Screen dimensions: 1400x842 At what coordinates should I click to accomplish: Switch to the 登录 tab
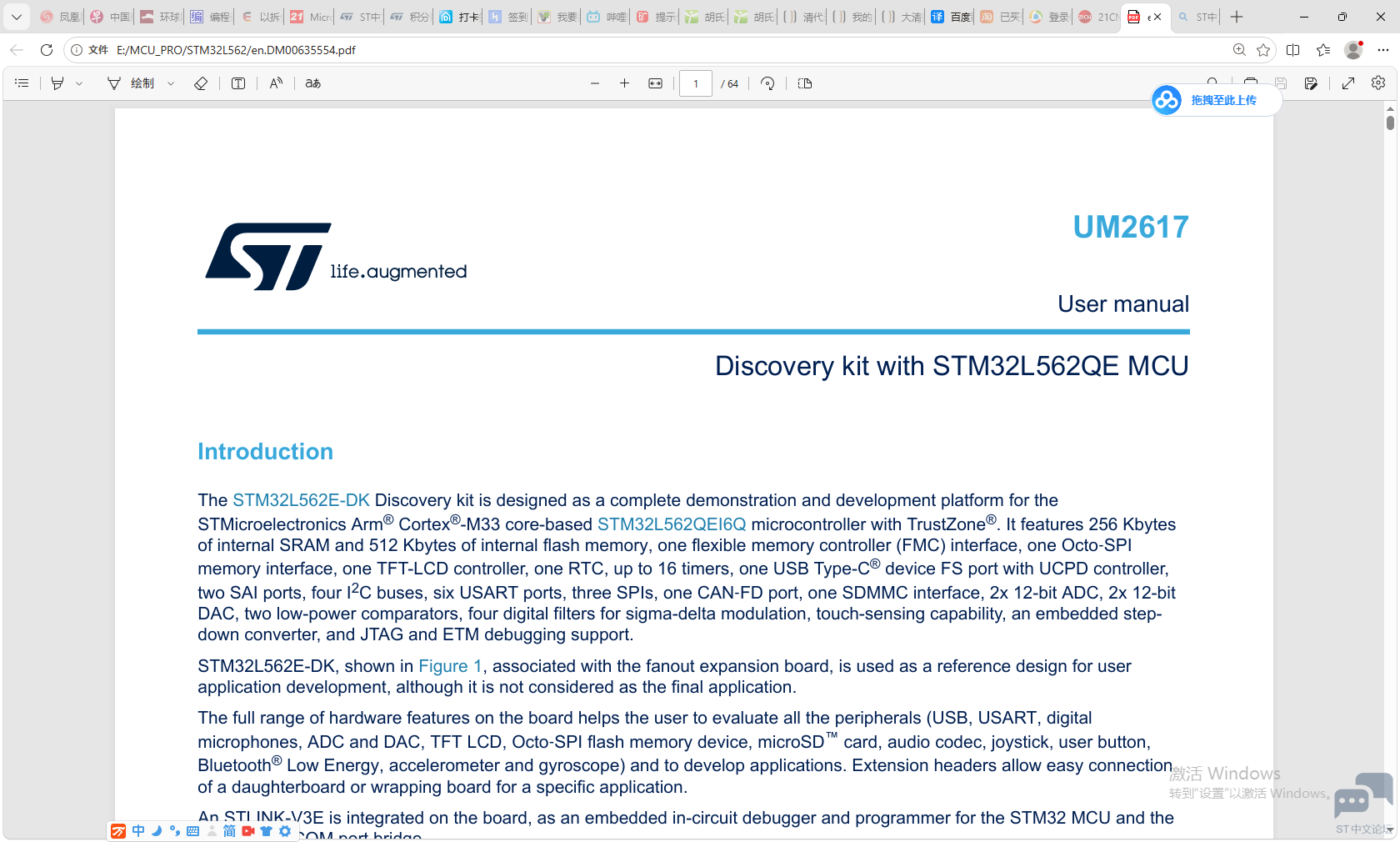tap(1048, 17)
